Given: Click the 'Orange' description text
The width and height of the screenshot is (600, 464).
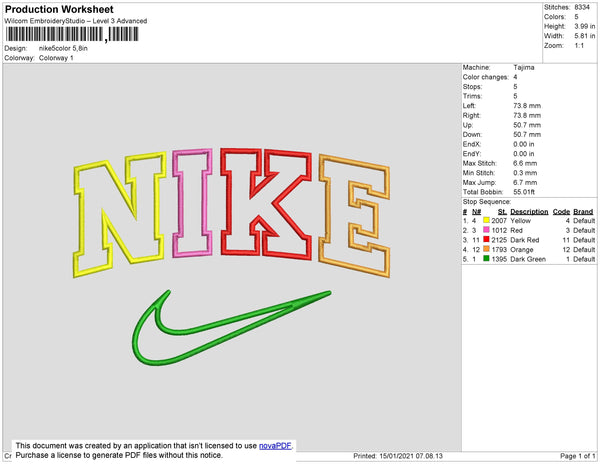Looking at the screenshot, I should 522,249.
